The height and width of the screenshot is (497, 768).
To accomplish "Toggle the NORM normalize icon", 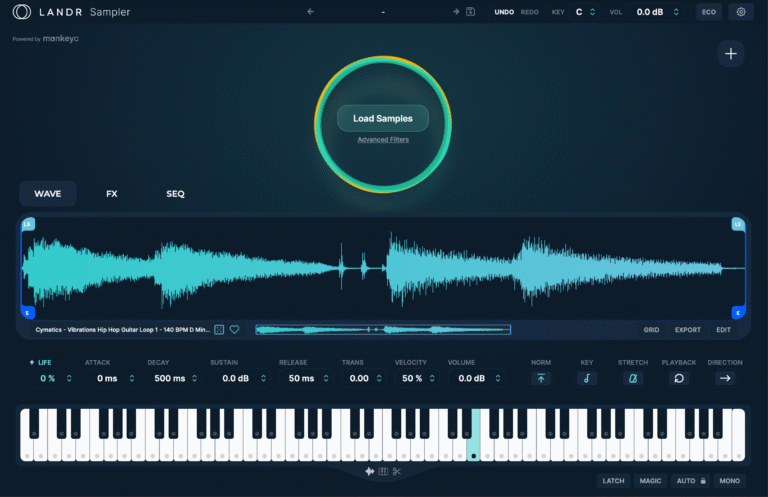I will coord(541,378).
